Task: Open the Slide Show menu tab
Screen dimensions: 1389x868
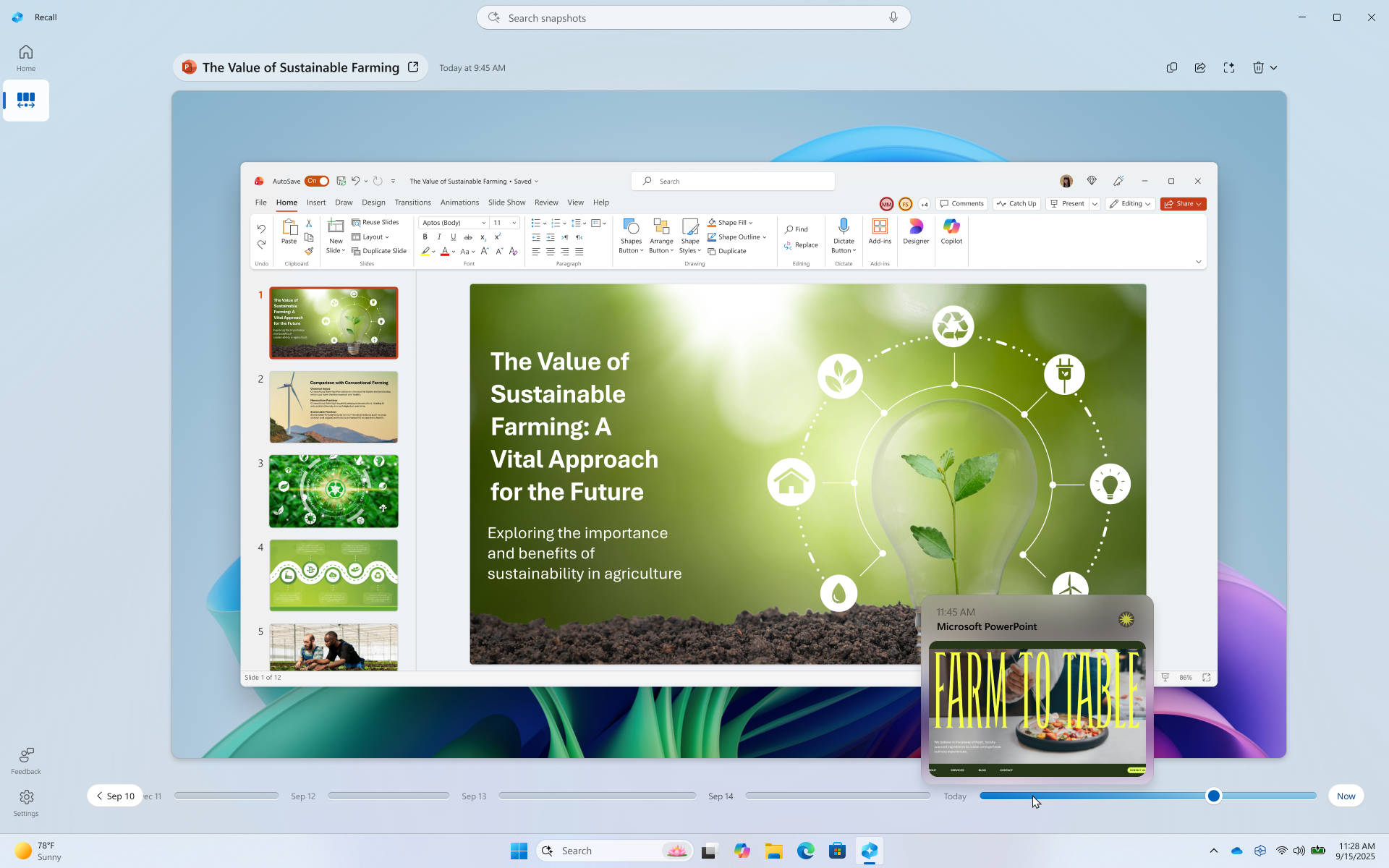Action: (506, 203)
